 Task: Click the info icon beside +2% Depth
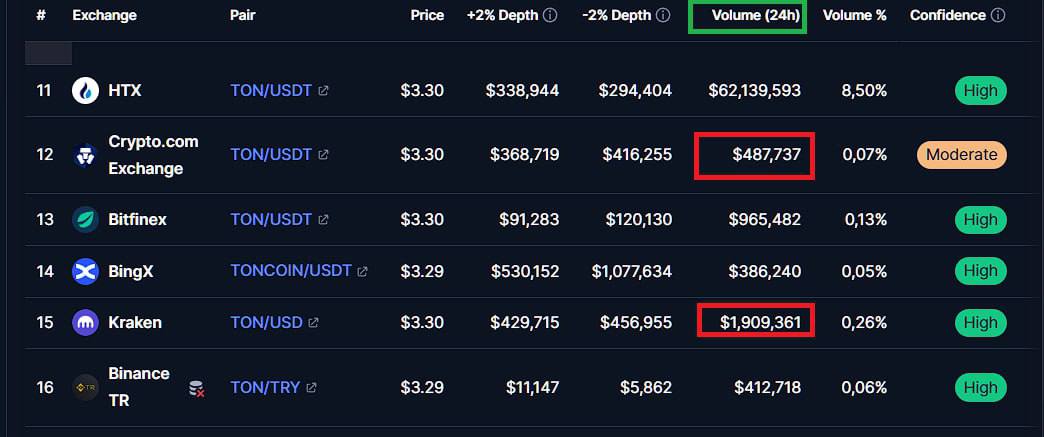tap(550, 15)
